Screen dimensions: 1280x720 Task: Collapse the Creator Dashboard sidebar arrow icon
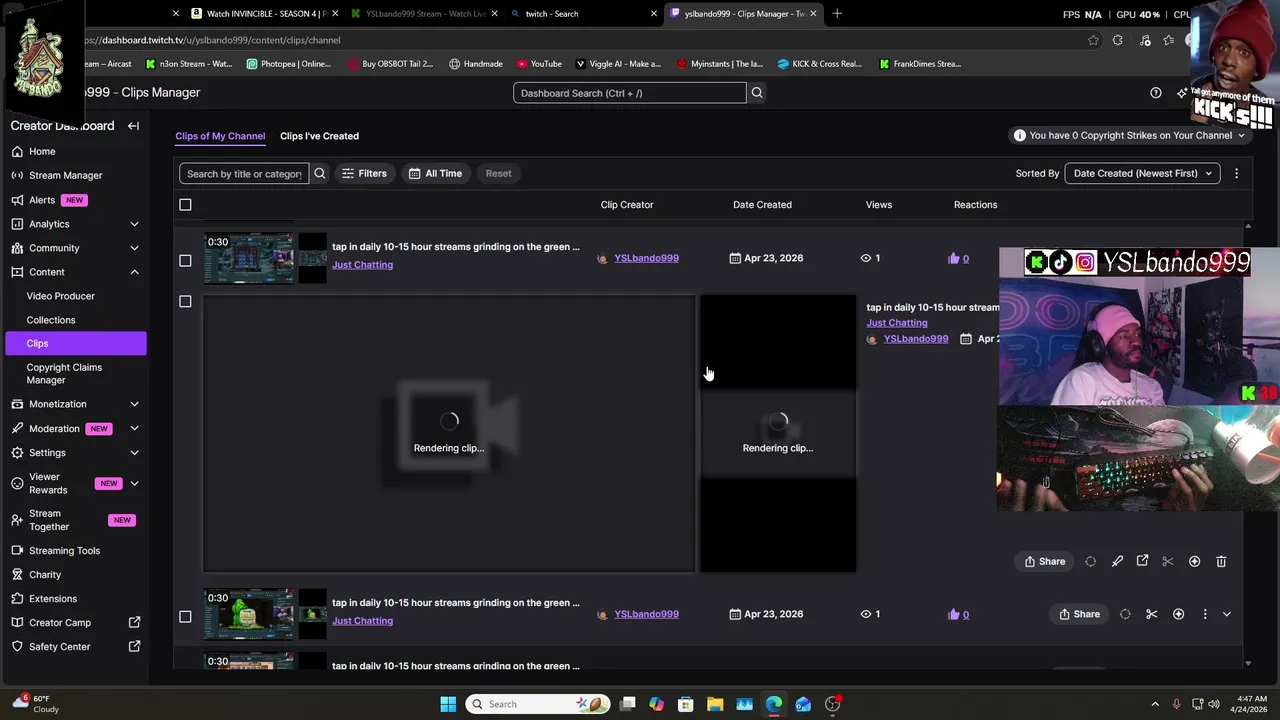pos(133,126)
